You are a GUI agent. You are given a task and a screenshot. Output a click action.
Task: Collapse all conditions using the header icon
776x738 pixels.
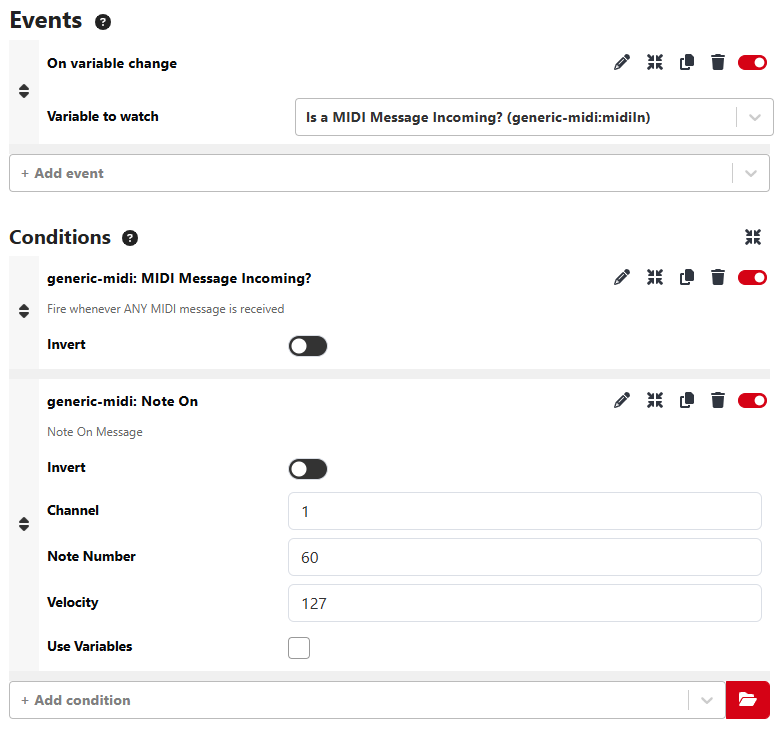click(753, 237)
